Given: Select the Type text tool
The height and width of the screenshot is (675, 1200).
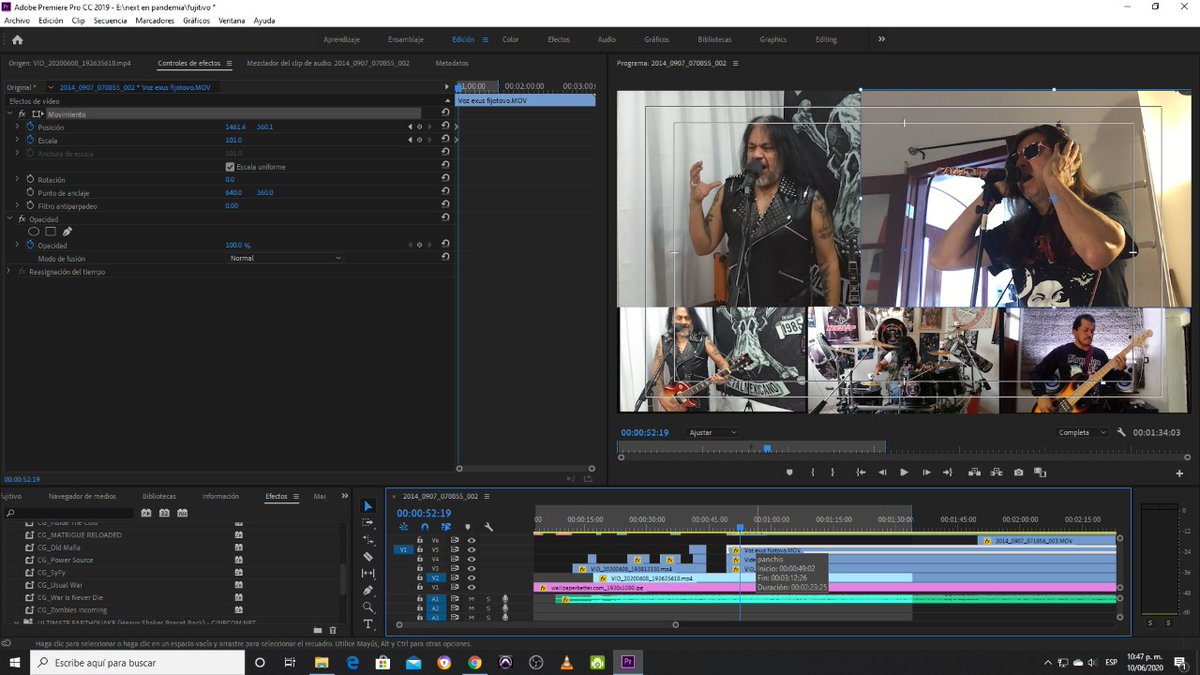Looking at the screenshot, I should [x=368, y=624].
